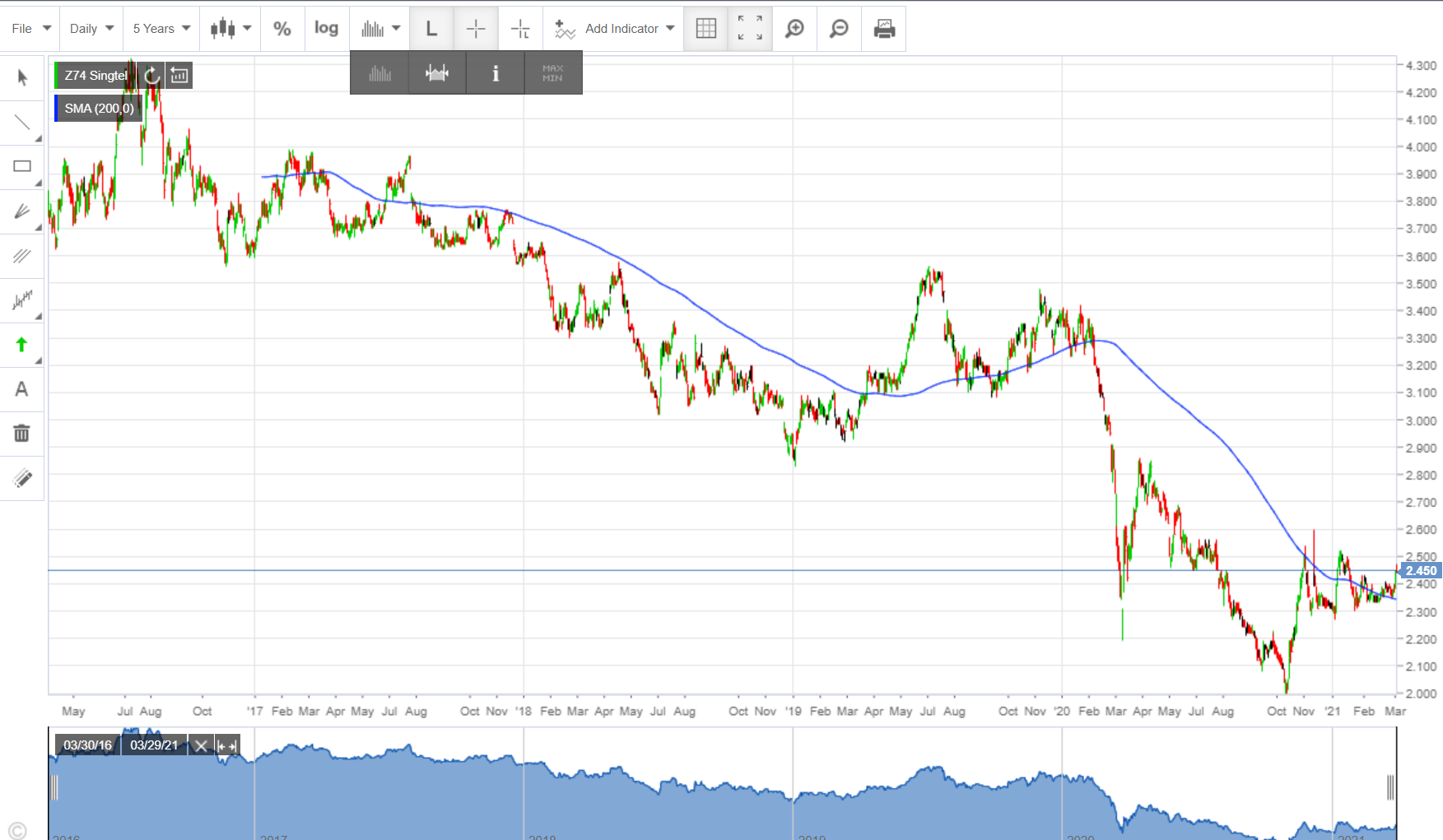1443x840 pixels.
Task: Toggle the percent scale button
Action: 282,29
